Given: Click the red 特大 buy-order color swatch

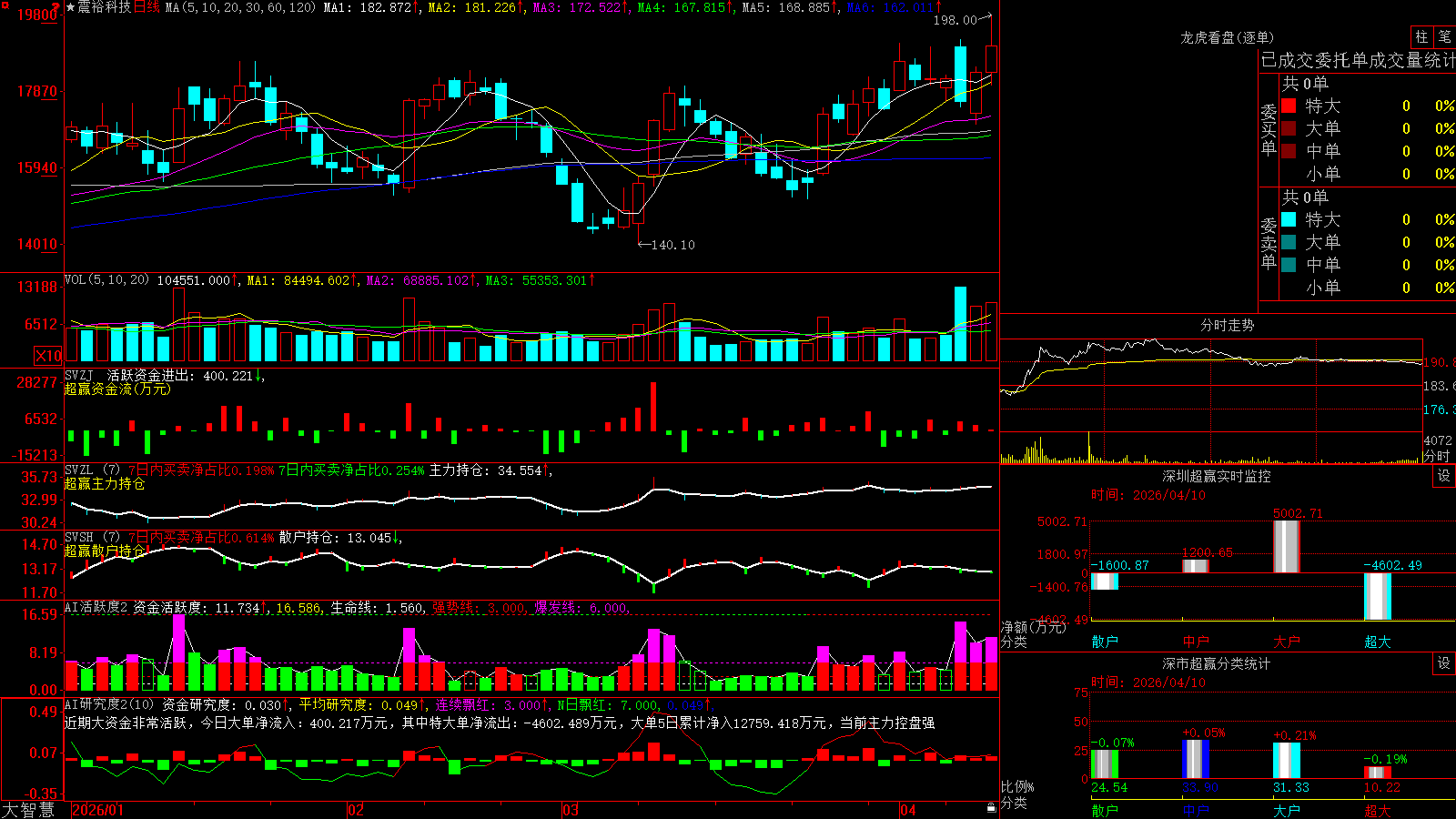Looking at the screenshot, I should 1289,106.
